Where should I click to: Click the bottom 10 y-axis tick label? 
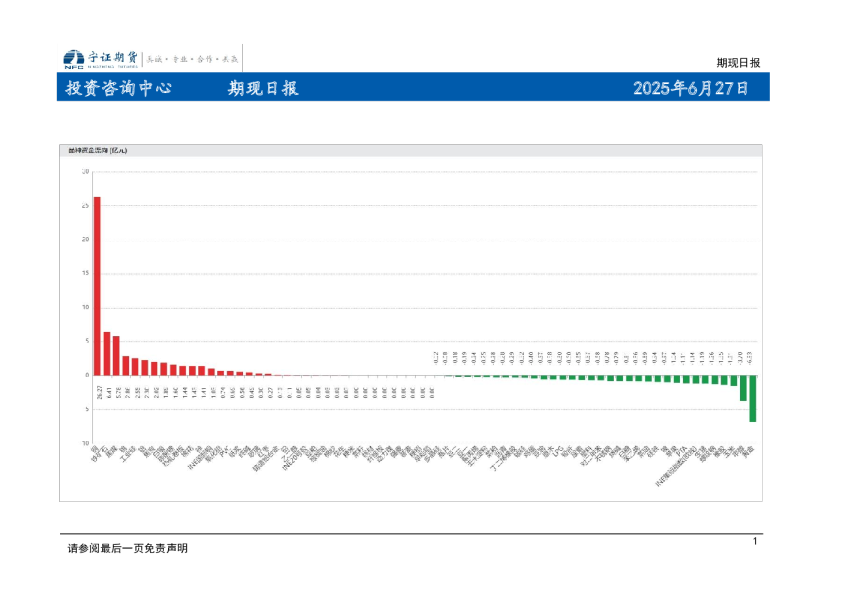pyautogui.click(x=86, y=443)
